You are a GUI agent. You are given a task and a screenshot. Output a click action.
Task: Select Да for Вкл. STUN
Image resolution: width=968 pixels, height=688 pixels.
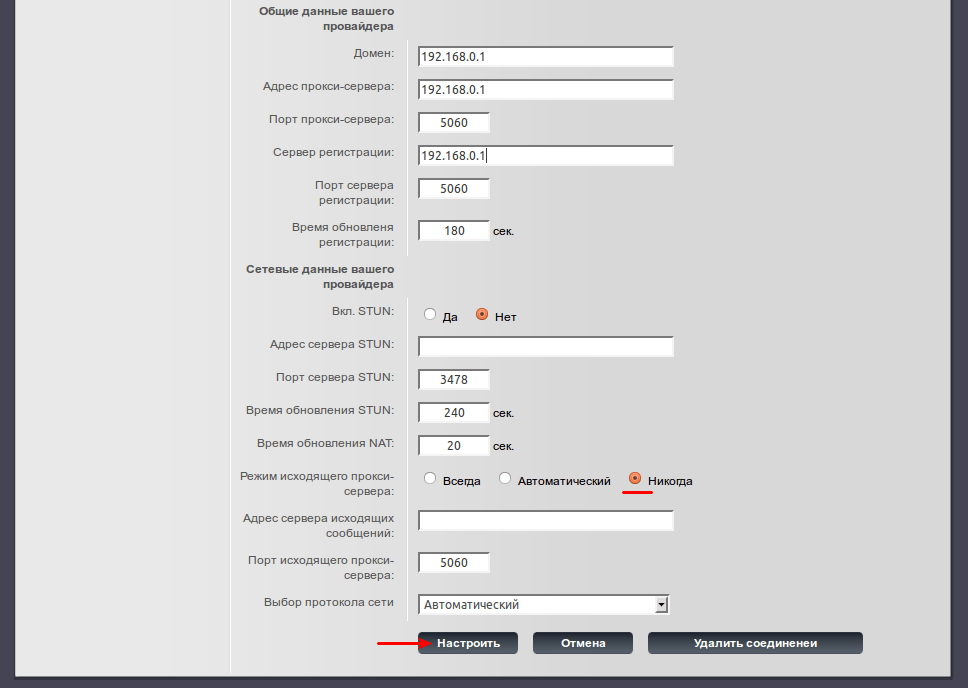tap(430, 314)
